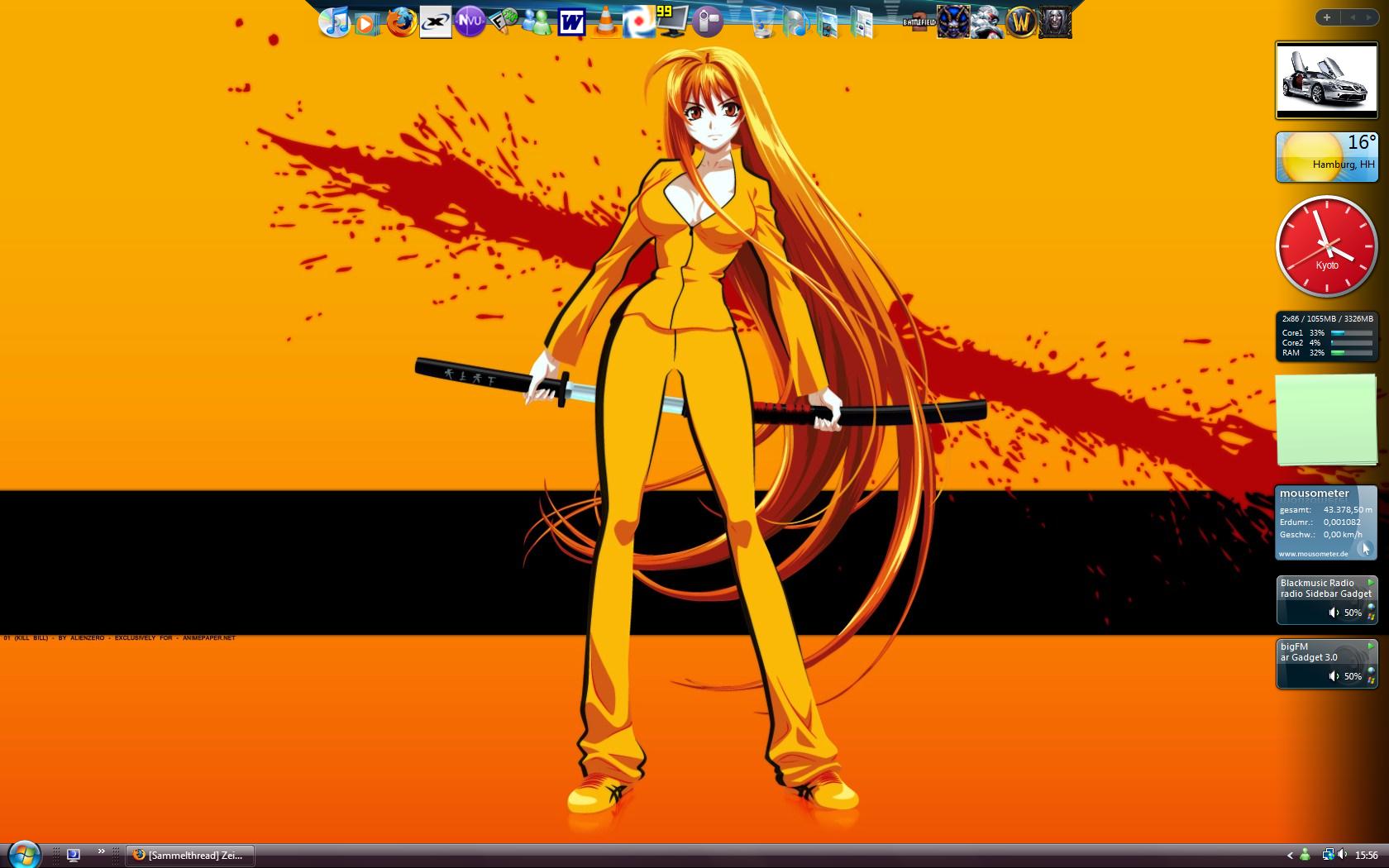Open Firefox from the top dock
1389x868 pixels.
[402, 22]
